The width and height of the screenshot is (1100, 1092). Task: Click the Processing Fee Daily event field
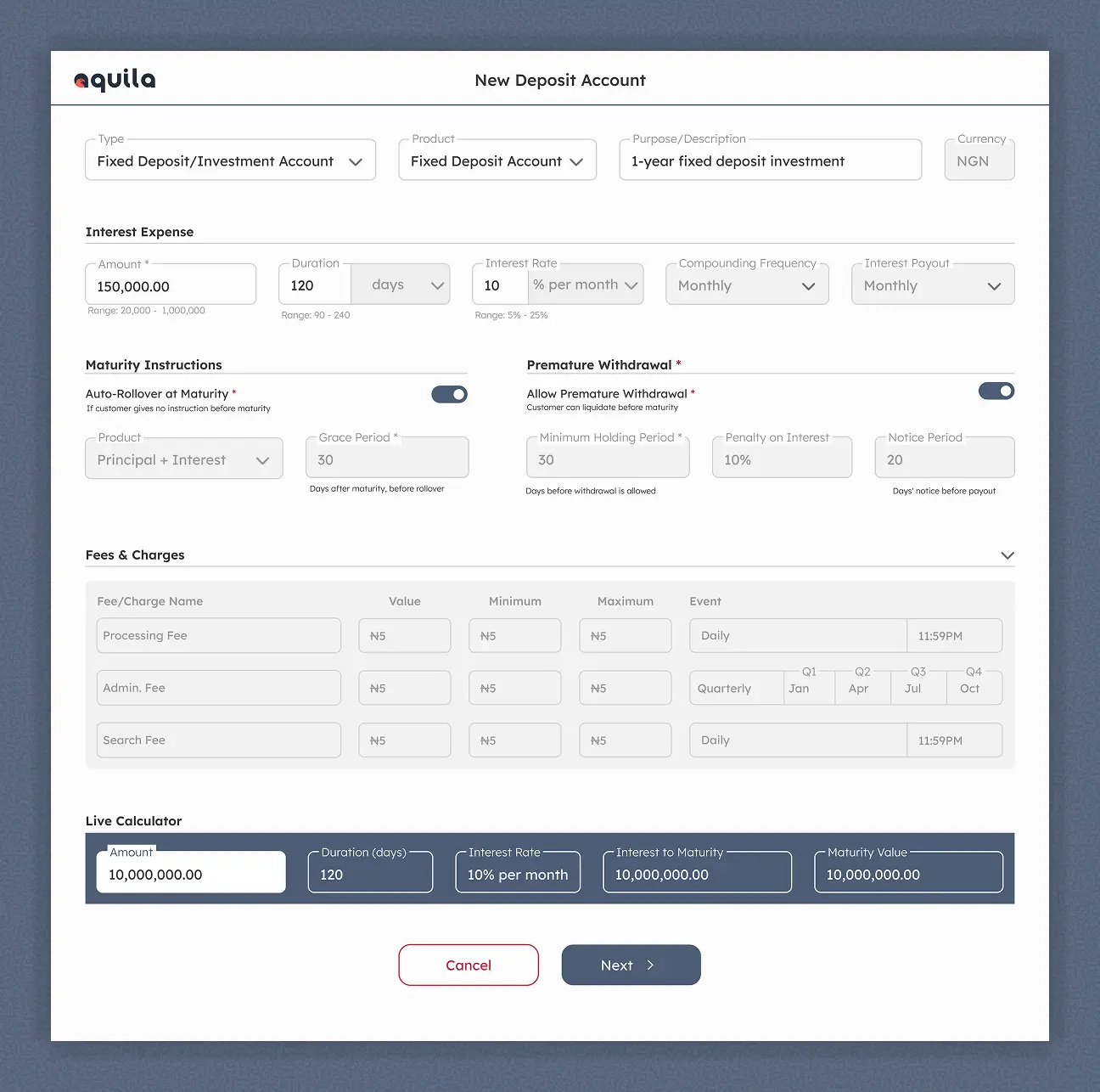click(799, 635)
